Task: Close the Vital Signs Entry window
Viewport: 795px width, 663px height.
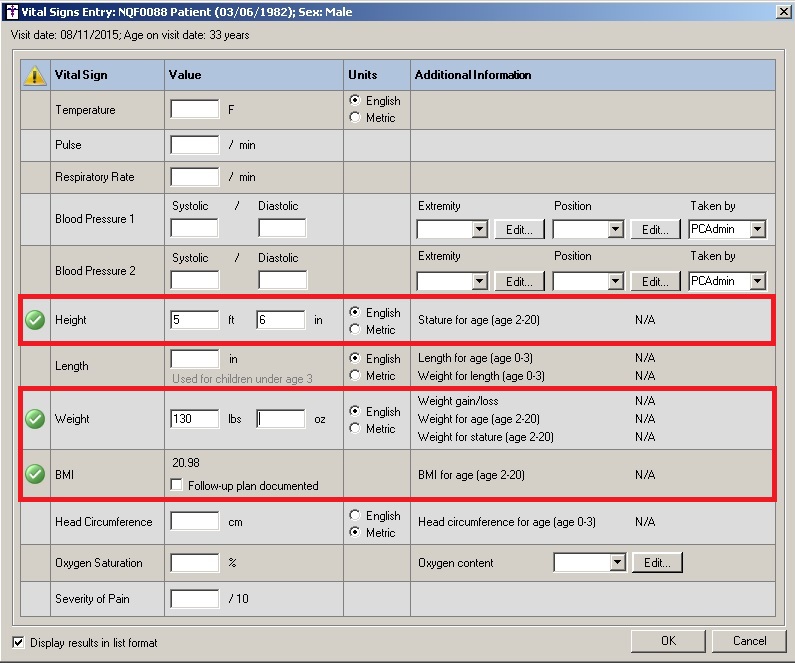Action: point(780,11)
